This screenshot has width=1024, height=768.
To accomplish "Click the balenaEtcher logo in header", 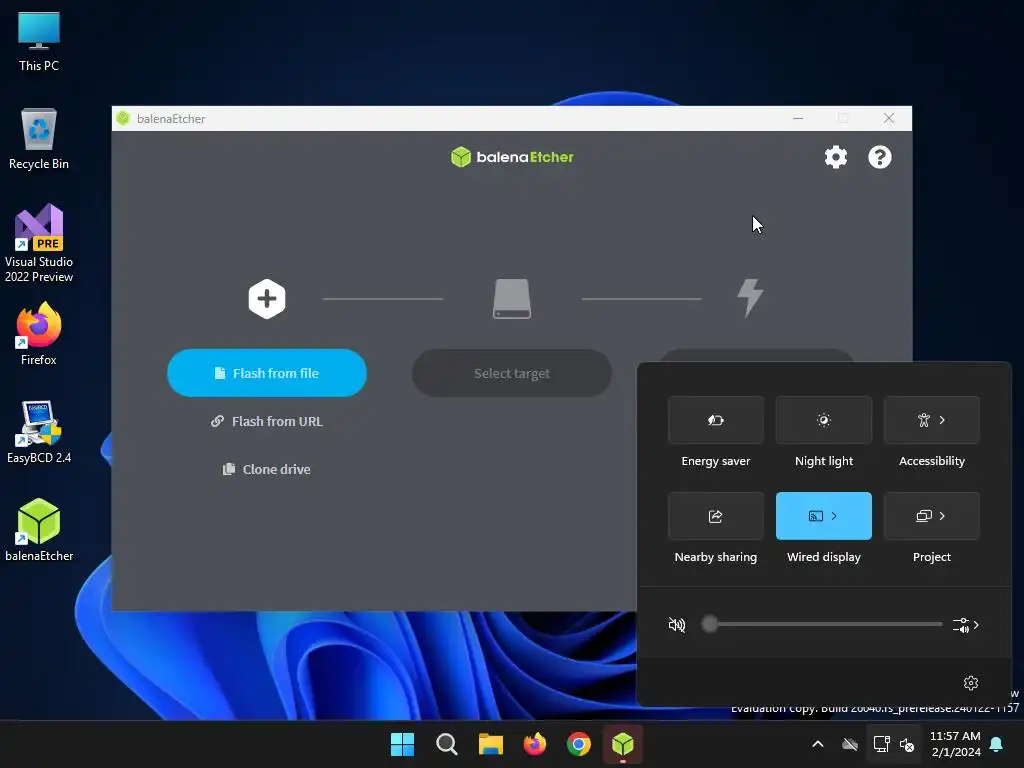I will (x=512, y=157).
